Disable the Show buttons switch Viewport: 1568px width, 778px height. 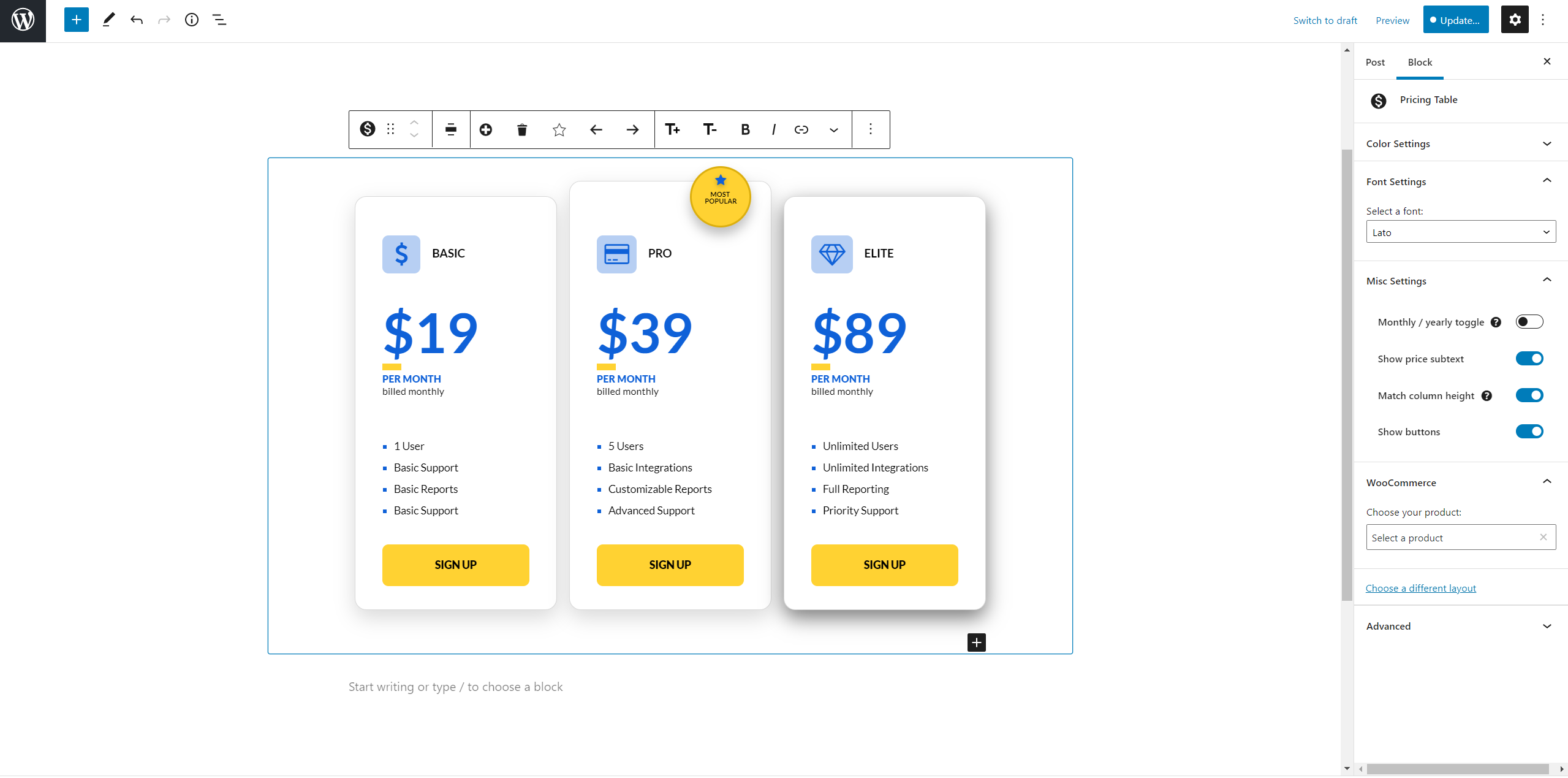[1529, 432]
